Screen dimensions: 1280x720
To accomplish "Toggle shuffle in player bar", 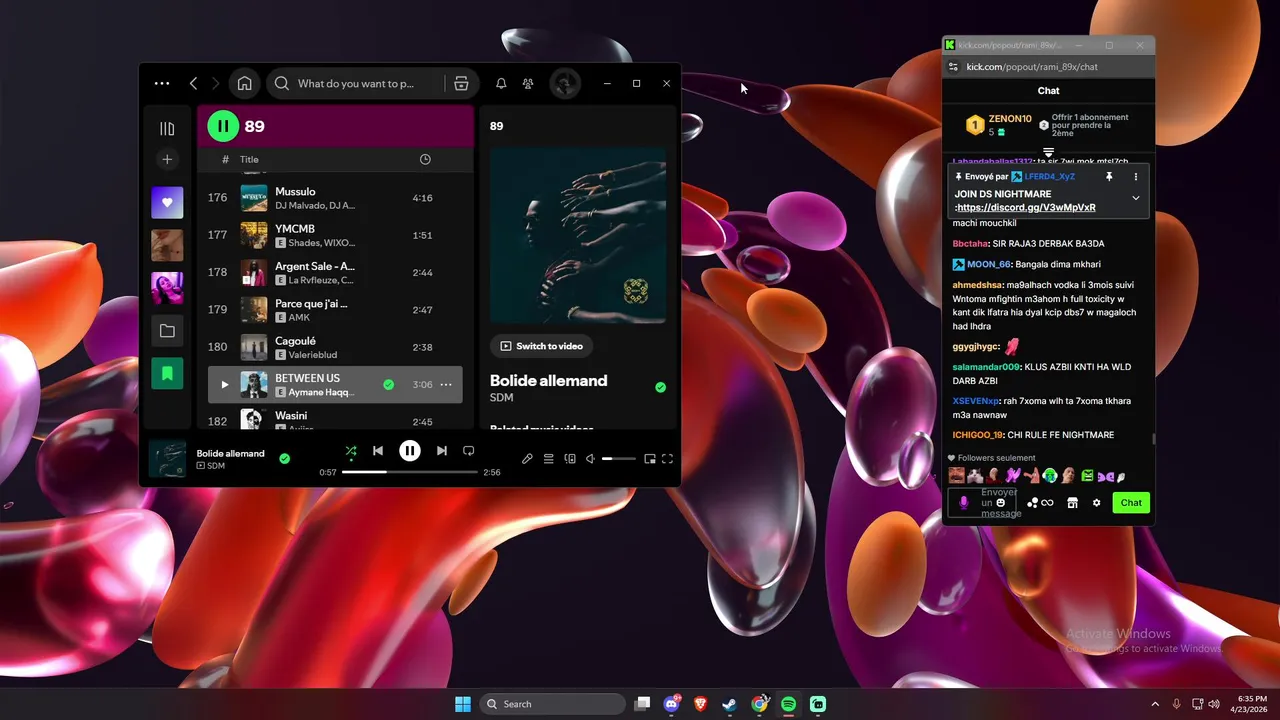I will pos(351,451).
